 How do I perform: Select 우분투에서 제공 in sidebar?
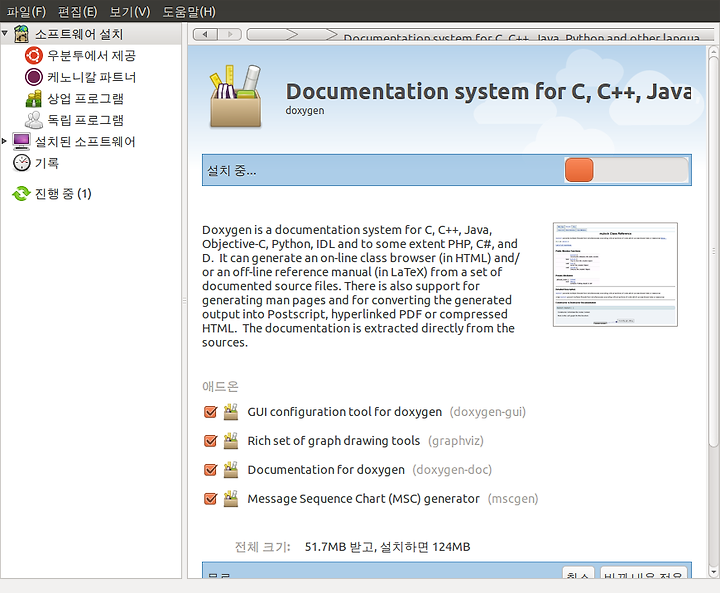91,56
